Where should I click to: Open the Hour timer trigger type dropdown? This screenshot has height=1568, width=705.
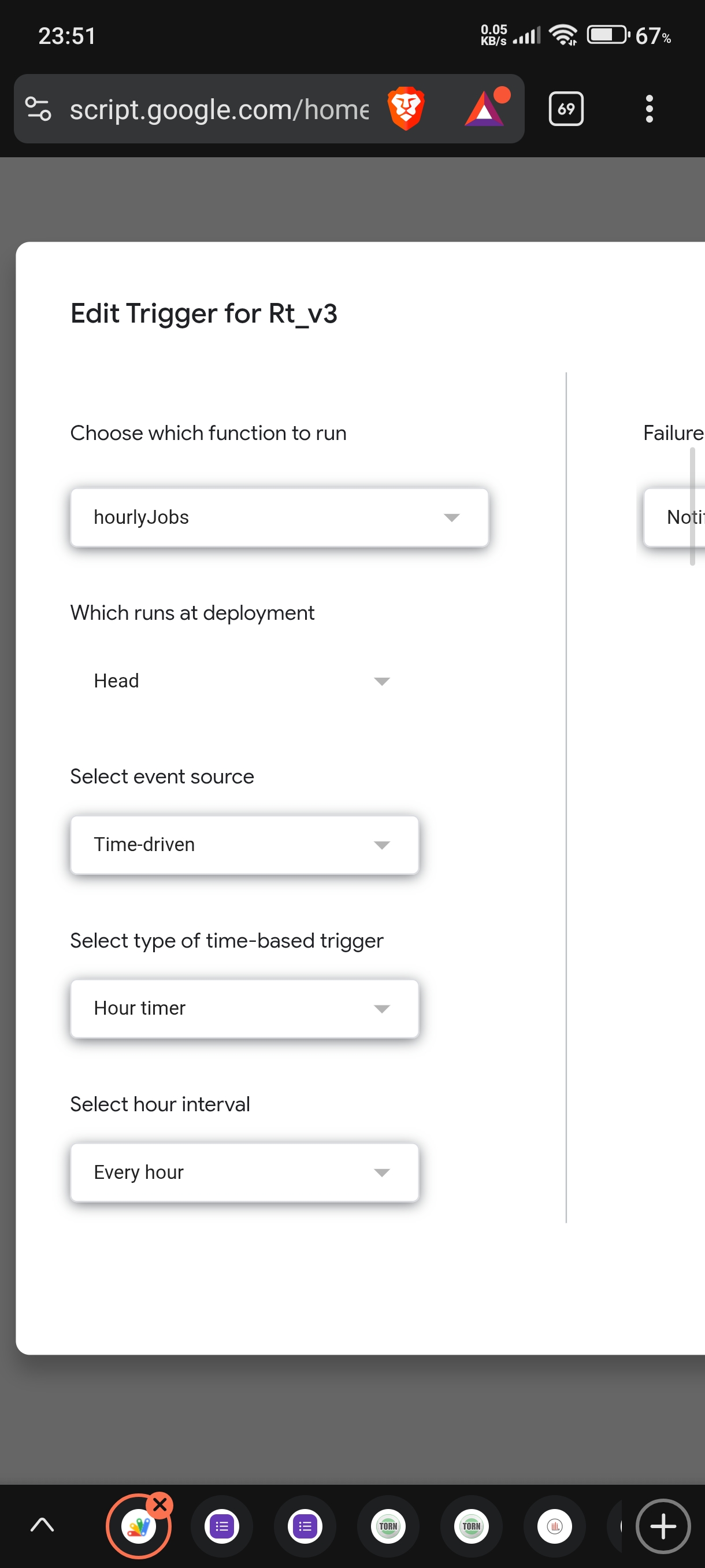(244, 1008)
